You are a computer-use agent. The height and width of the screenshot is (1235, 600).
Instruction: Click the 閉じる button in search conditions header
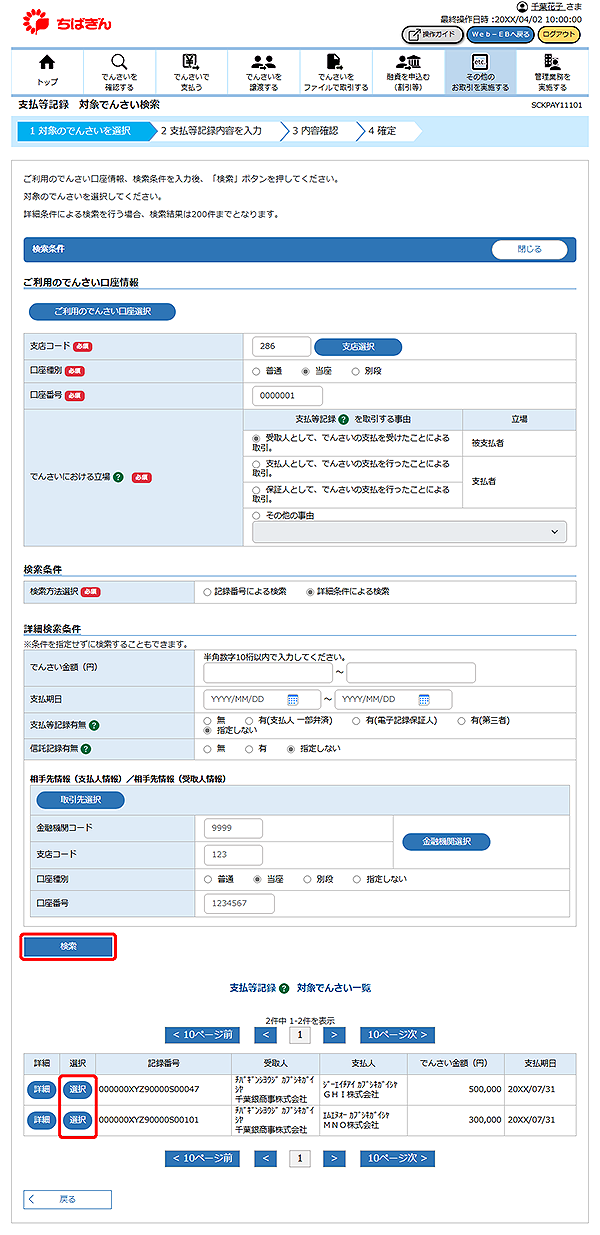tap(529, 250)
